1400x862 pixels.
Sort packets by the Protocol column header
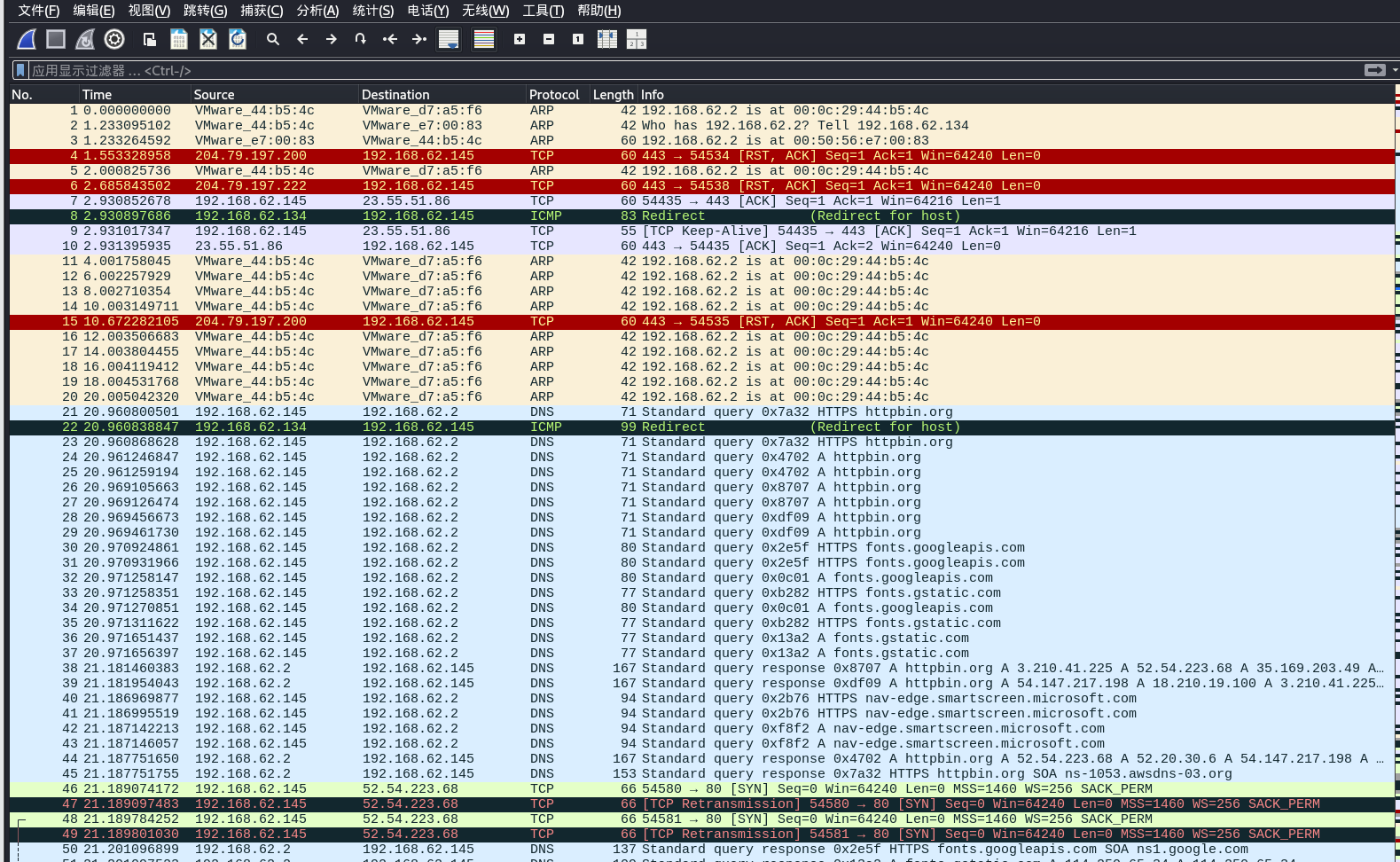click(x=554, y=94)
